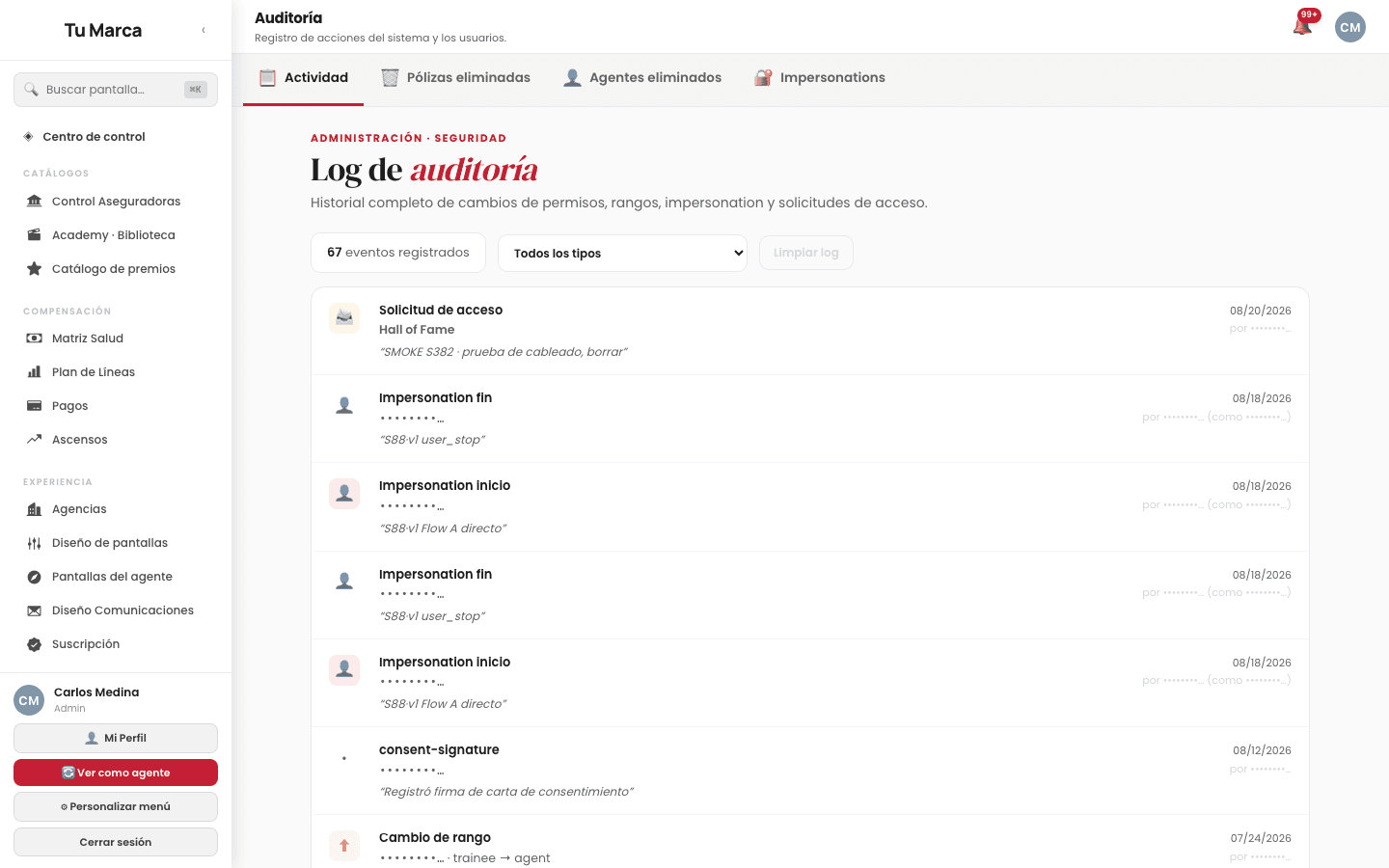This screenshot has height=868, width=1389.
Task: Switch to the Impersonations tab
Action: click(x=820, y=78)
